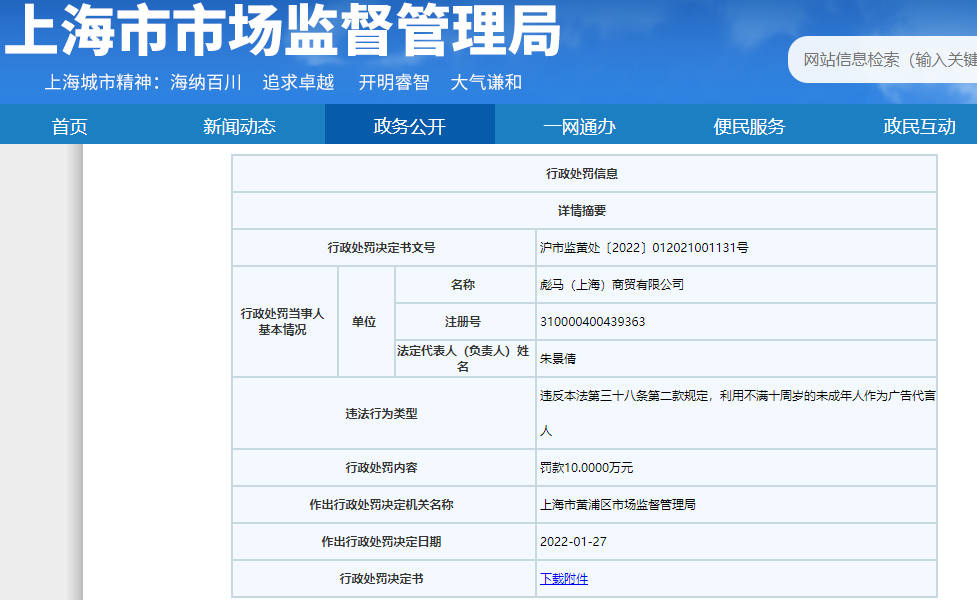
Task: Open the 新闻动态 navigation tab
Action: point(239,126)
